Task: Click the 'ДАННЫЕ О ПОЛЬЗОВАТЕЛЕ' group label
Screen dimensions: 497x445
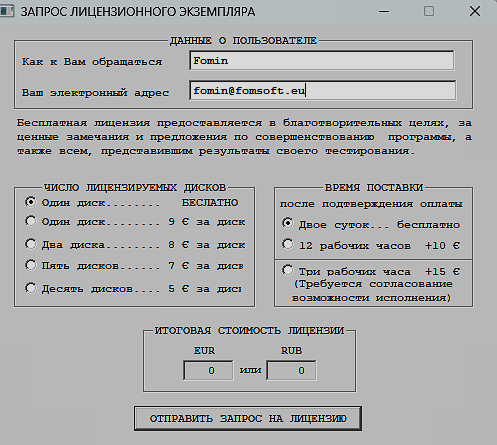Action: [x=243, y=41]
